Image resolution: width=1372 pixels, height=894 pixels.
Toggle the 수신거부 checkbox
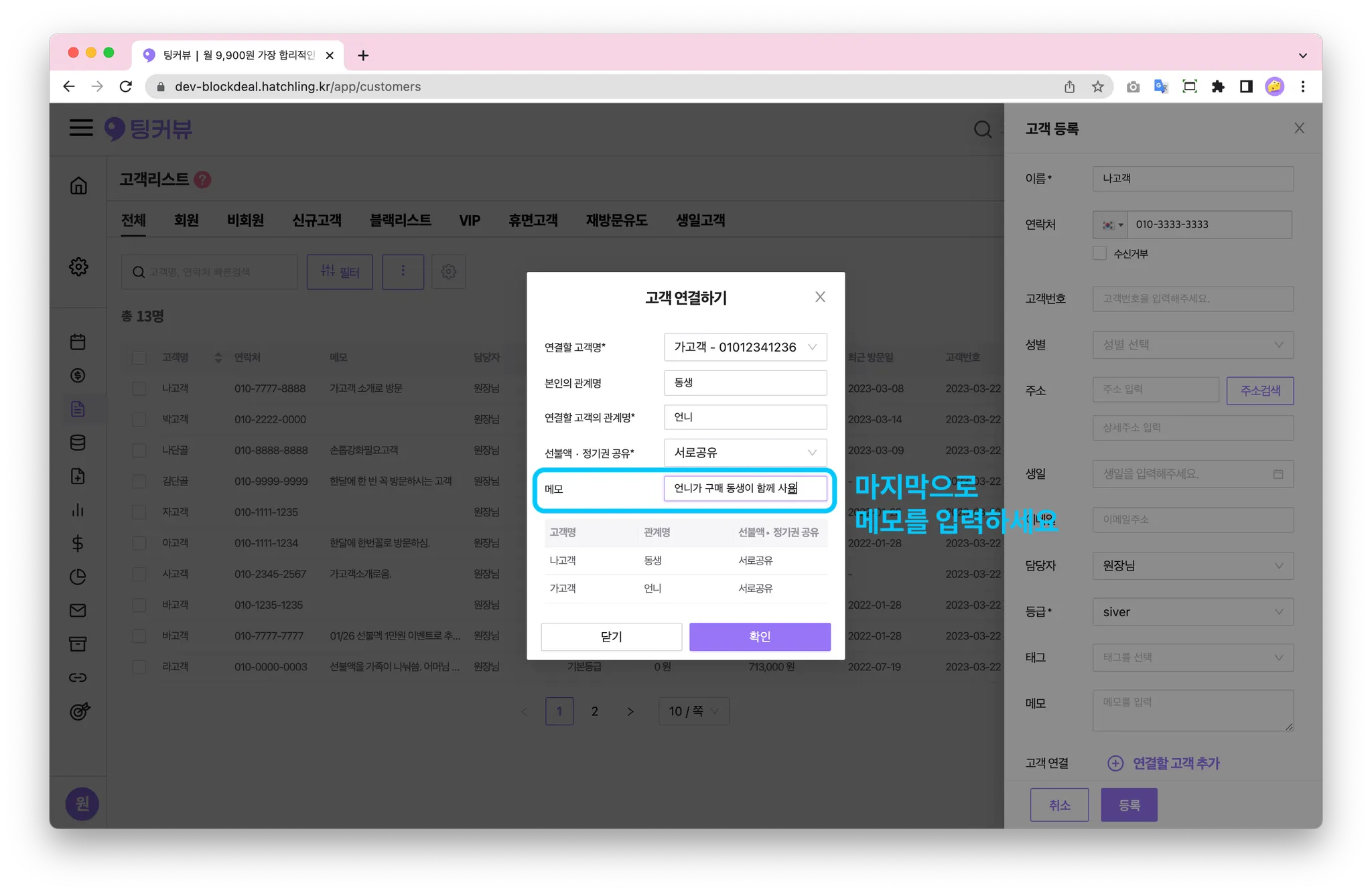(1099, 253)
